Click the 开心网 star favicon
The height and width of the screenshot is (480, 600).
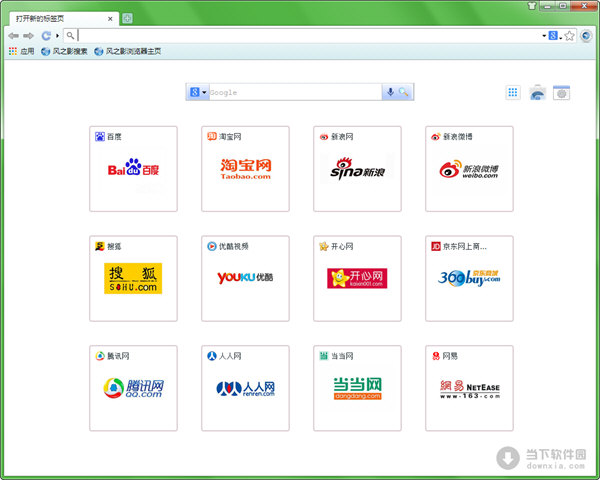[324, 246]
